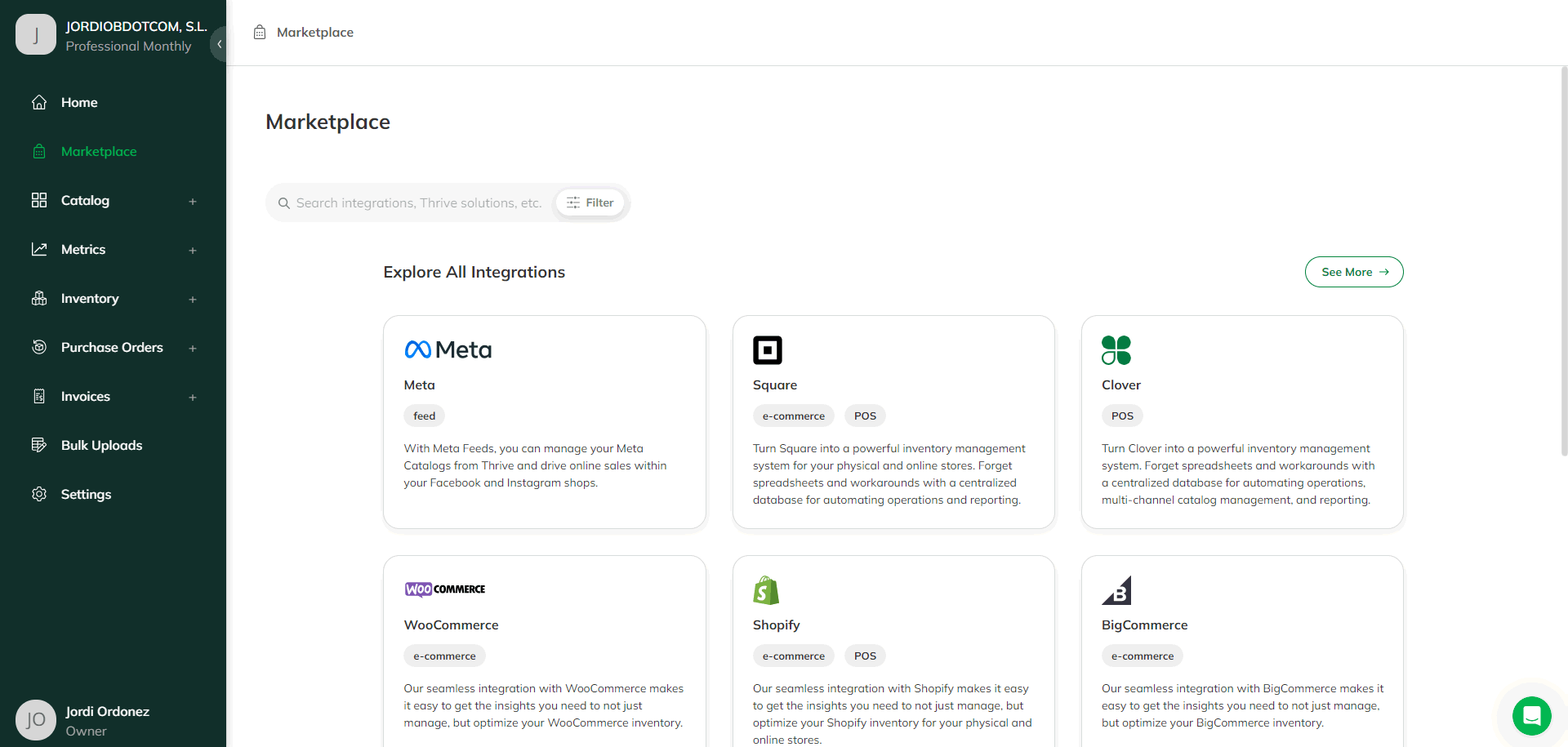Click the Explore All Integrations heading
The height and width of the screenshot is (747, 1568).
474,272
